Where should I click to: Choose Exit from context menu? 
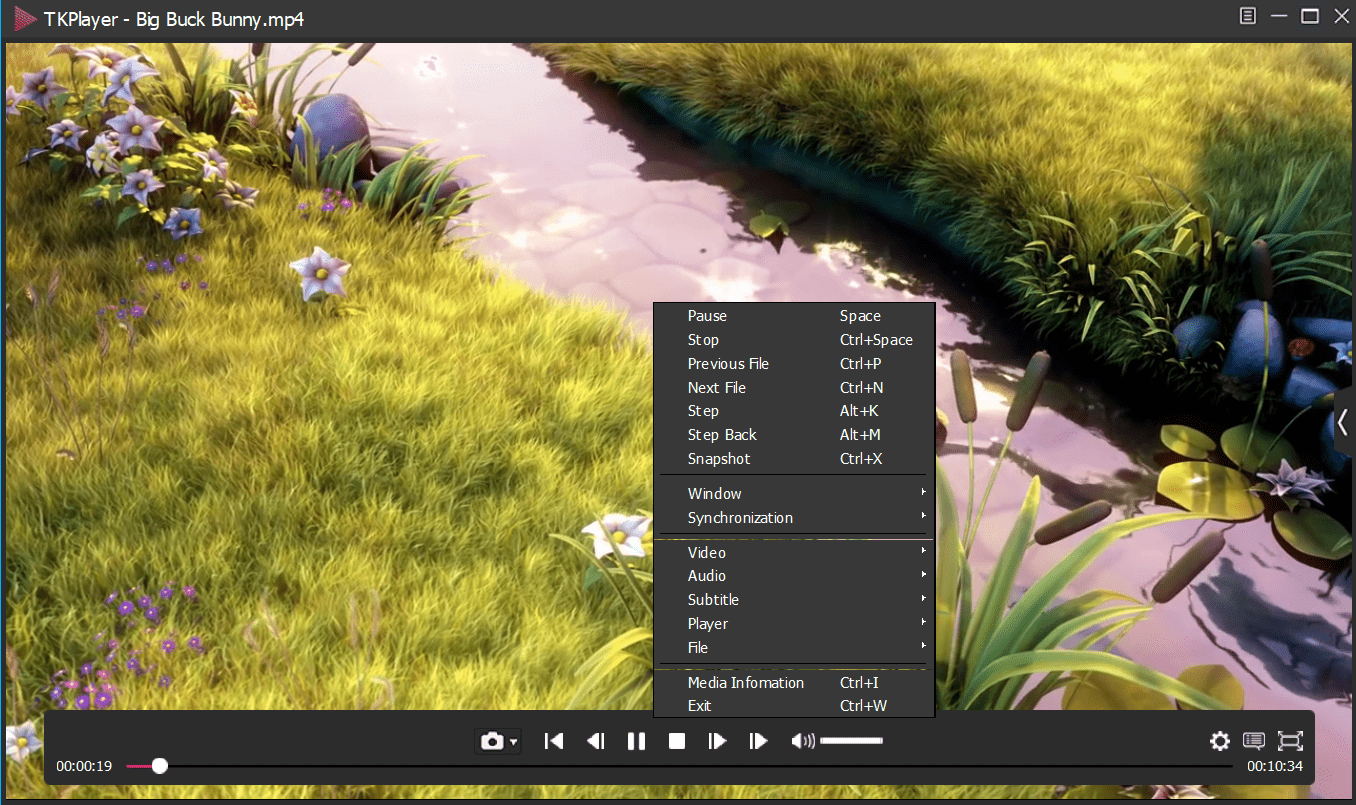pos(794,706)
